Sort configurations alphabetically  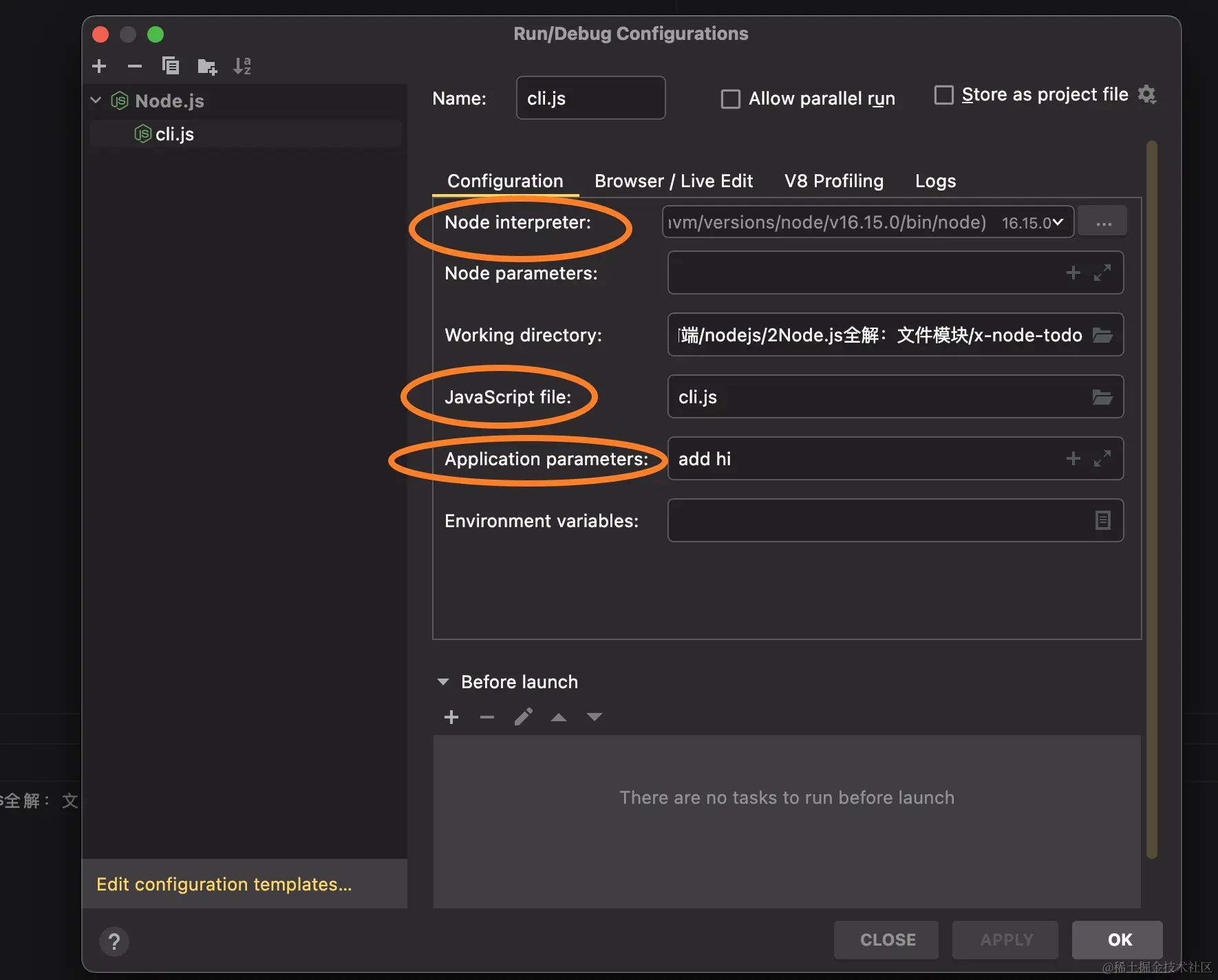pos(242,66)
